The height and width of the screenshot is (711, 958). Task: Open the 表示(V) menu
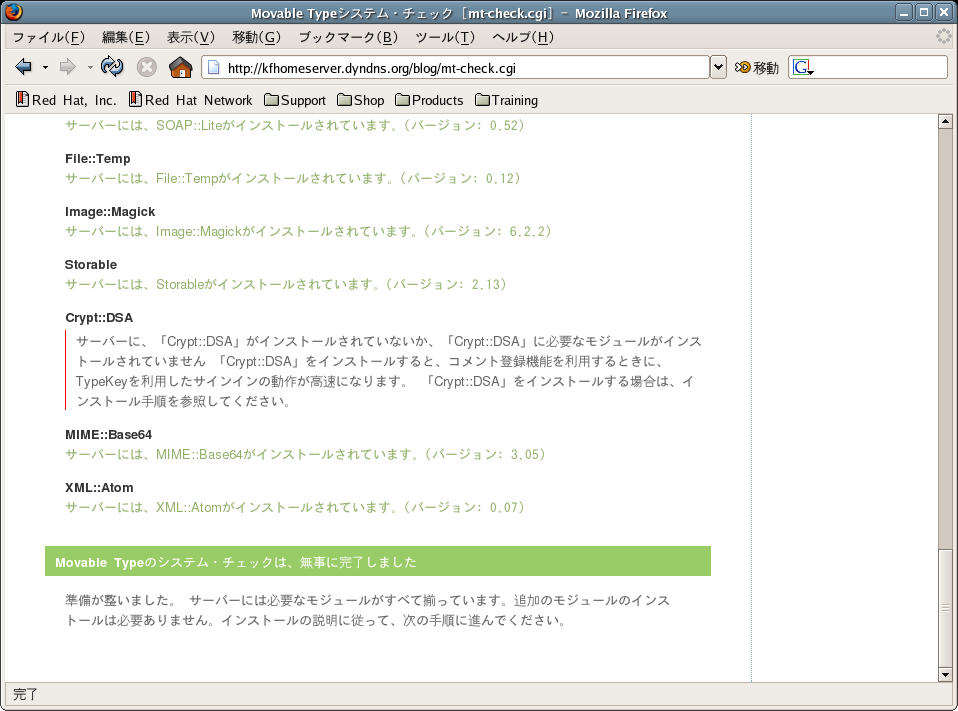[191, 37]
